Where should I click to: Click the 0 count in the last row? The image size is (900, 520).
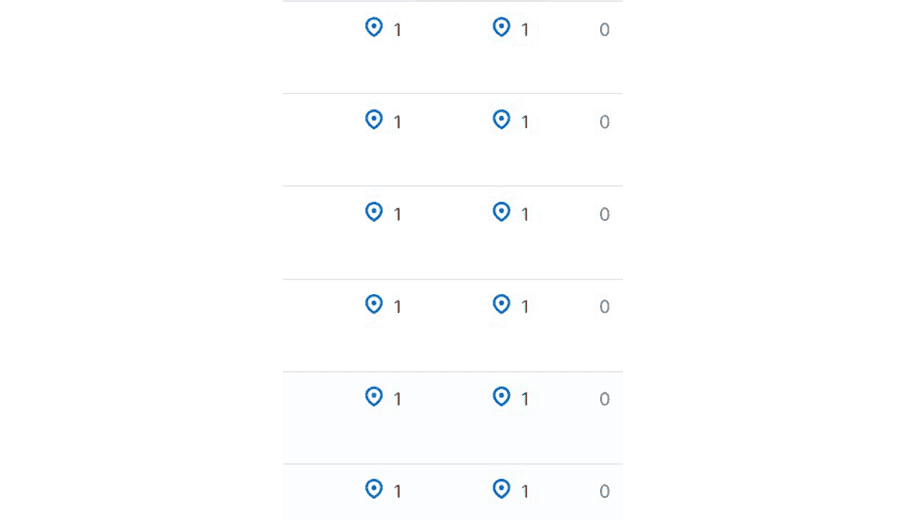point(604,492)
